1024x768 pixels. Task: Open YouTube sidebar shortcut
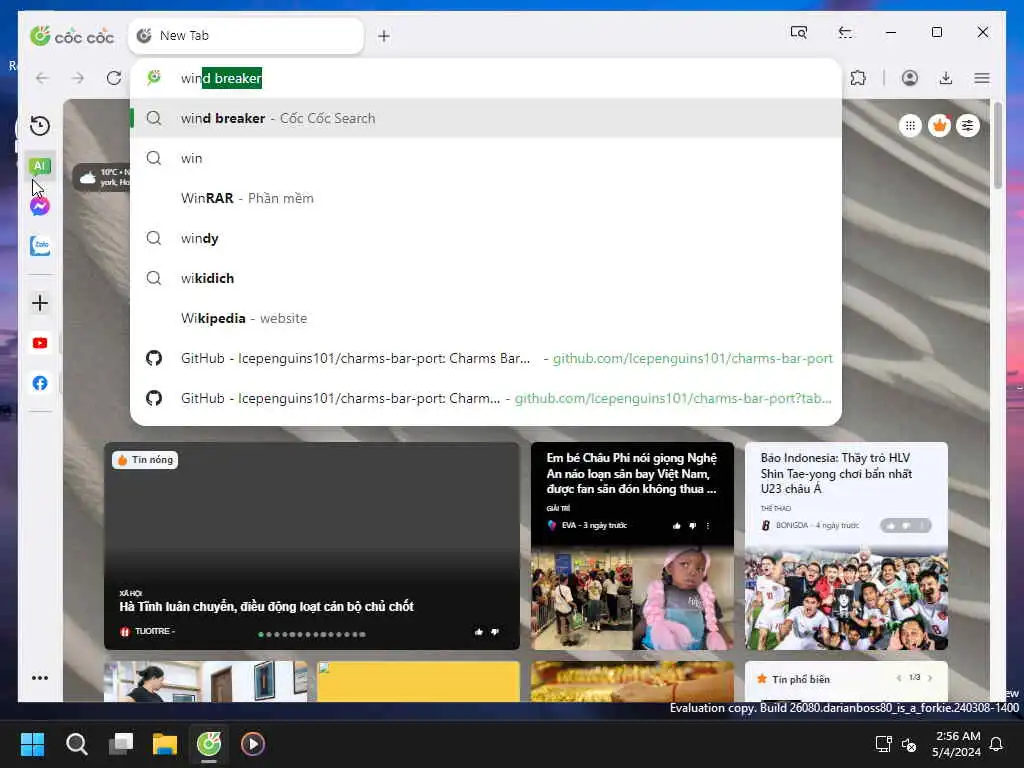tap(40, 343)
